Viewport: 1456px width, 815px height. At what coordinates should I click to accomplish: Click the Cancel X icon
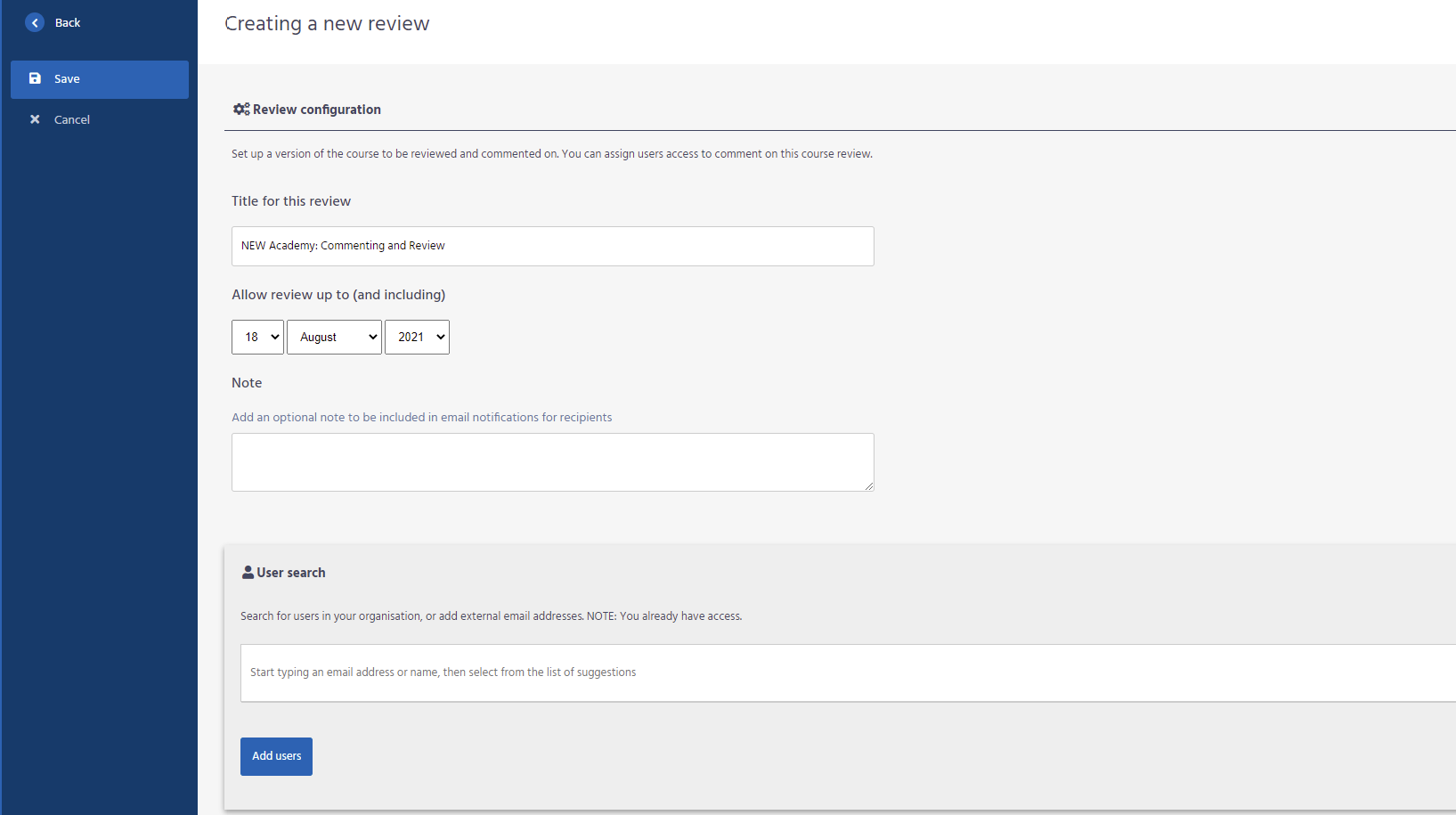pyautogui.click(x=35, y=119)
